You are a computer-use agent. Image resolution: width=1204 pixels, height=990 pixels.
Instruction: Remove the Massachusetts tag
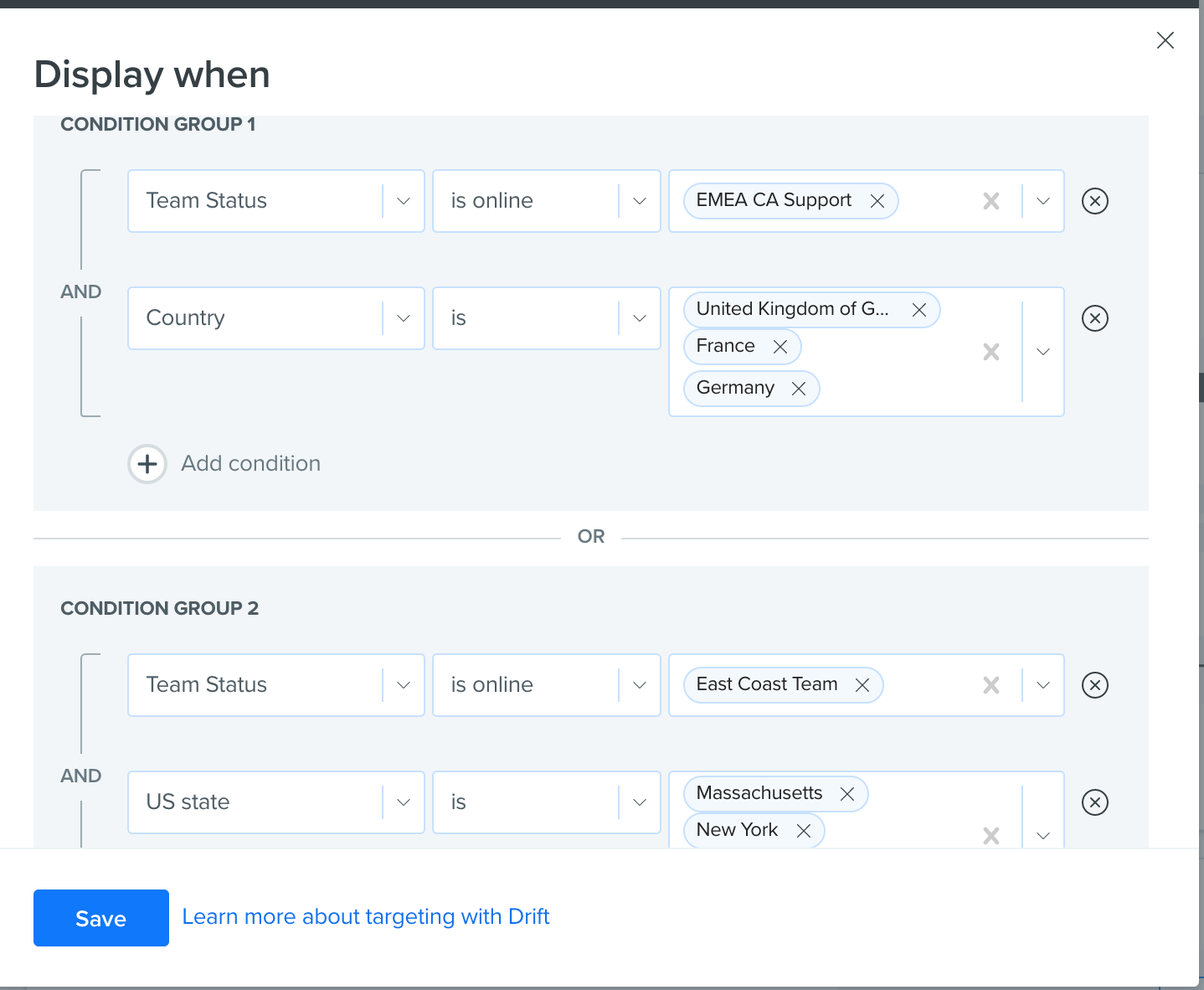(847, 794)
